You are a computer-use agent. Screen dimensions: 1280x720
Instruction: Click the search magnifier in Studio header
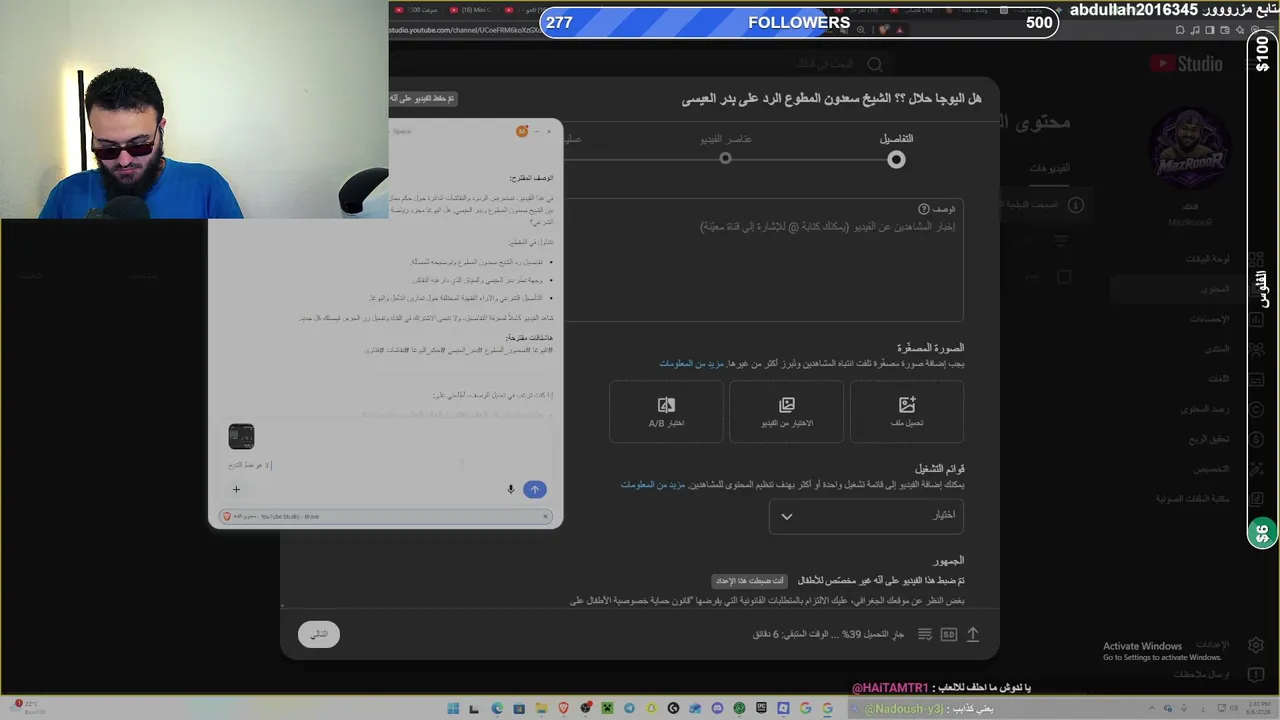[875, 64]
